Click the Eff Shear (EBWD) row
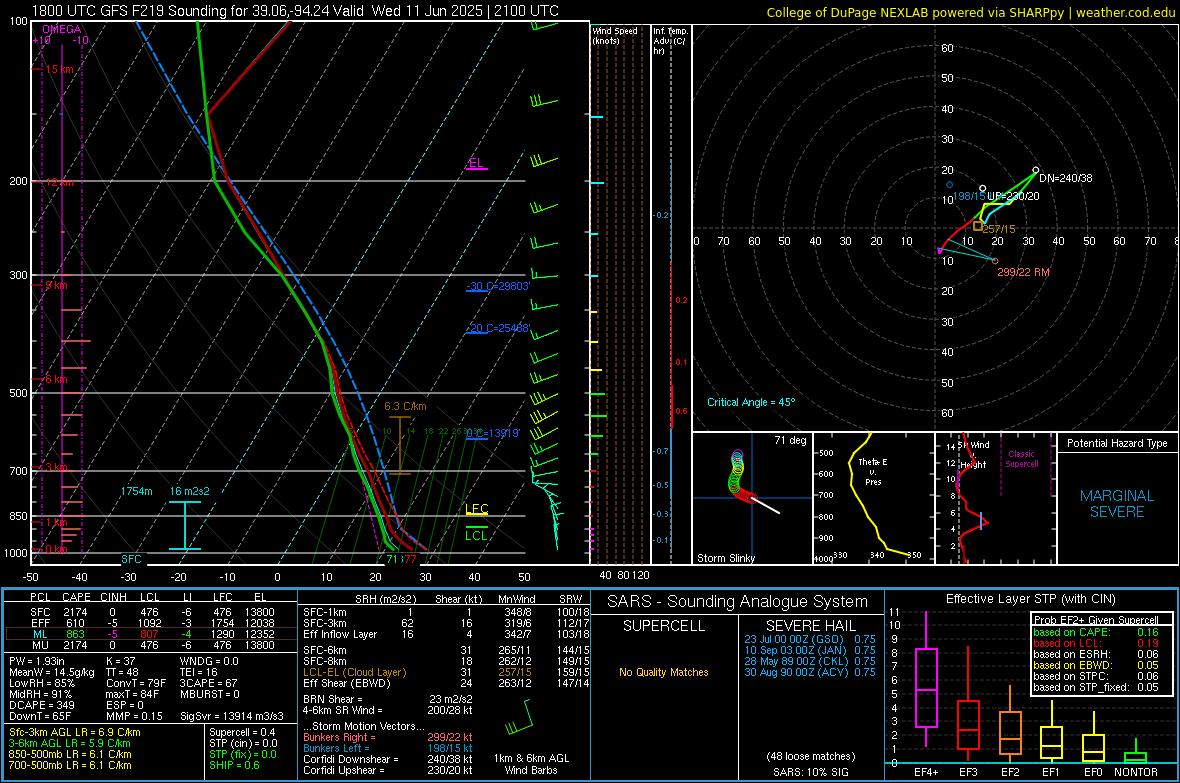1180x783 pixels. tap(446, 683)
